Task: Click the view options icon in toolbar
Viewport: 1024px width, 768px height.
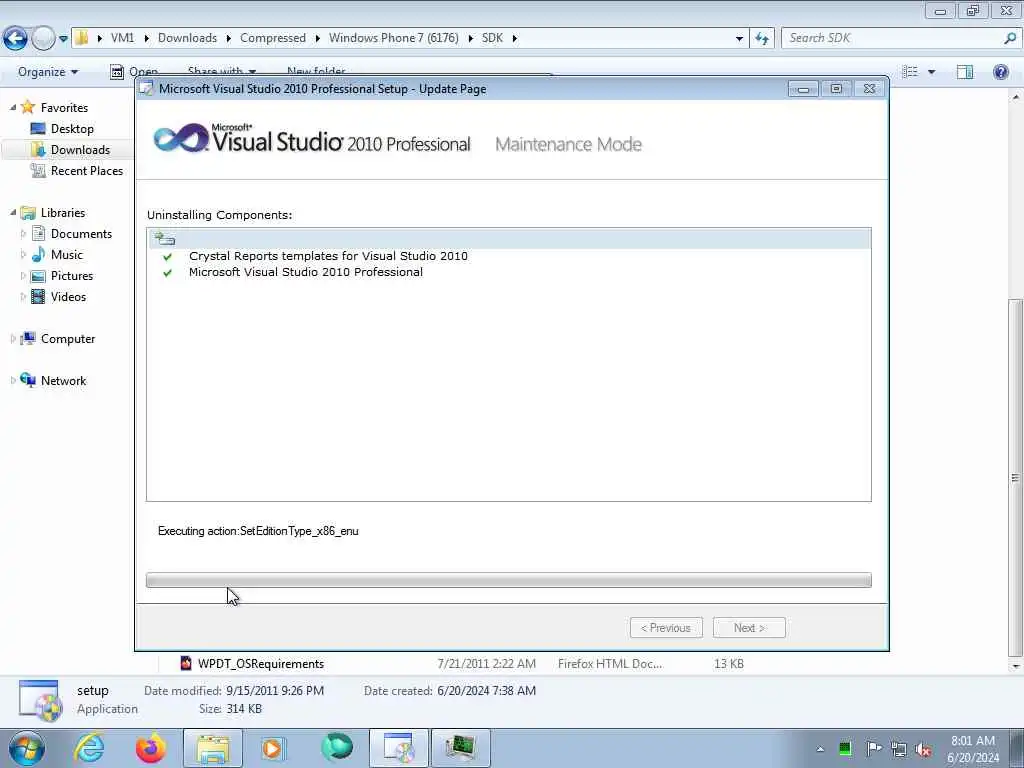Action: pyautogui.click(x=910, y=72)
